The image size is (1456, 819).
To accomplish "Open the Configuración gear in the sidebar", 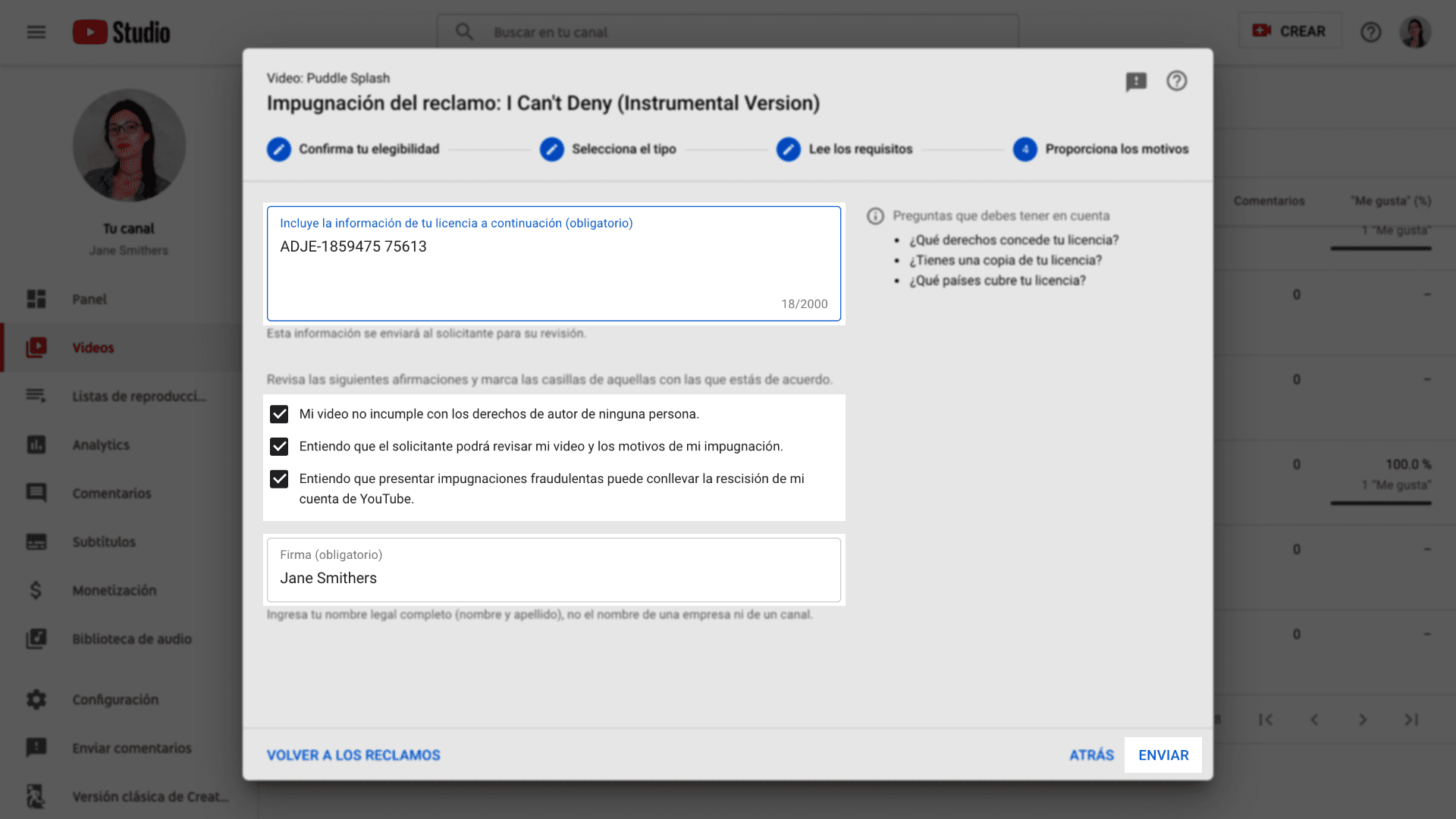I will pyautogui.click(x=115, y=699).
